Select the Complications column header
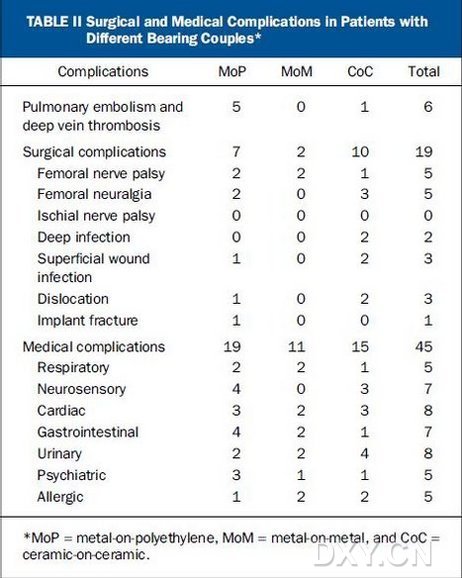 [103, 72]
